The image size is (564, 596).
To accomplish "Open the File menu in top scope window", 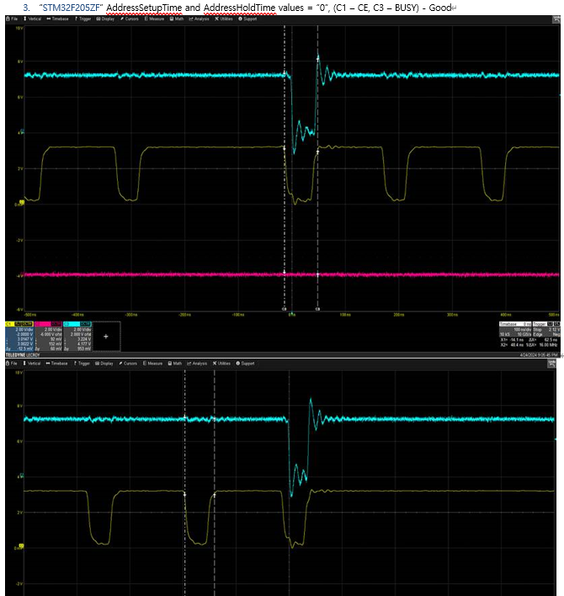I will [x=12, y=19].
